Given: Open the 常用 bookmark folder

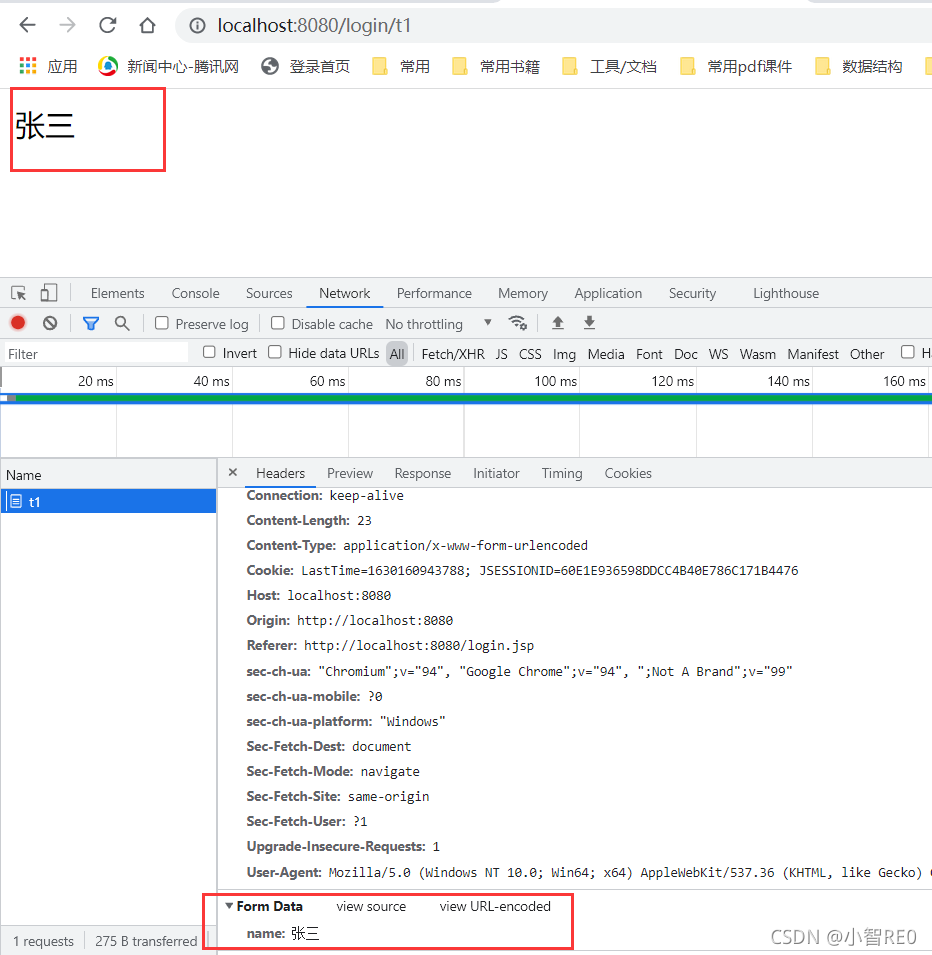Looking at the screenshot, I should coord(401,66).
